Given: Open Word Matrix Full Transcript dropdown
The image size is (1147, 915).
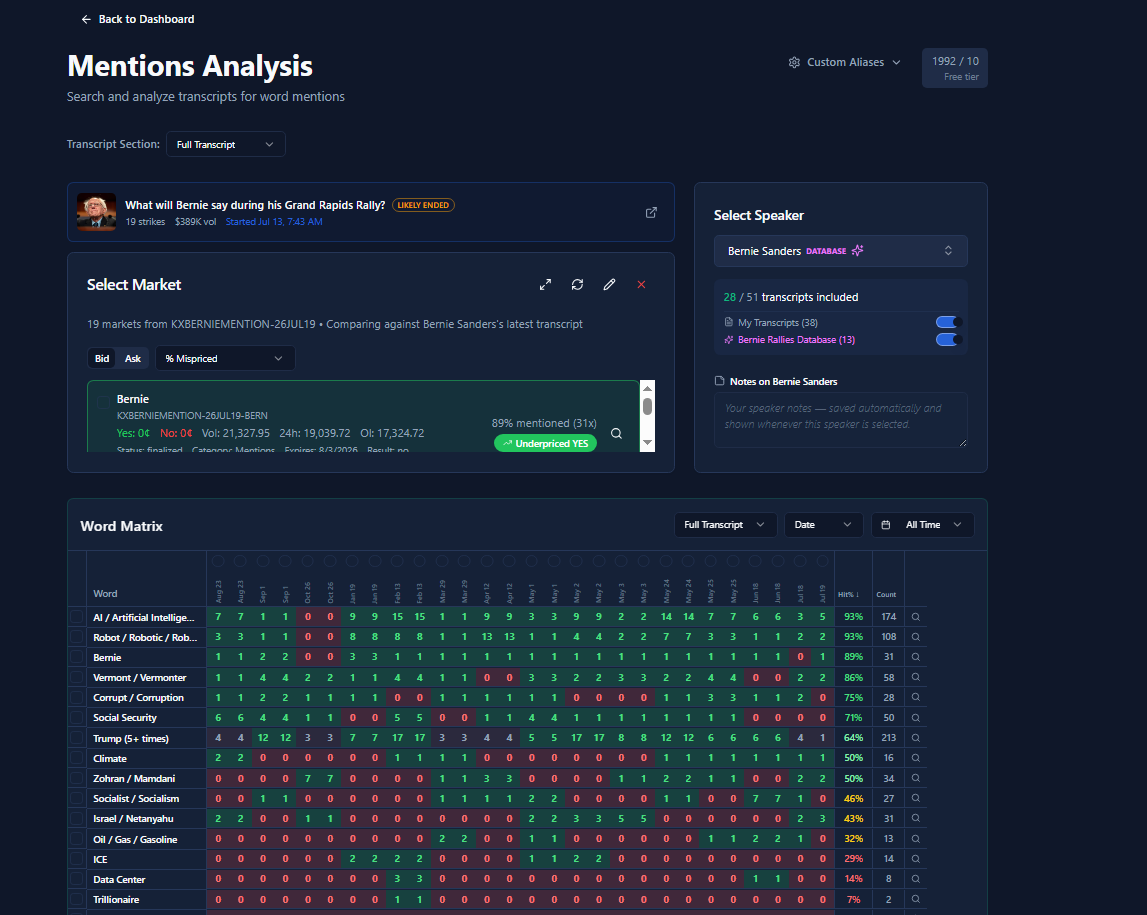Looking at the screenshot, I should [x=725, y=524].
